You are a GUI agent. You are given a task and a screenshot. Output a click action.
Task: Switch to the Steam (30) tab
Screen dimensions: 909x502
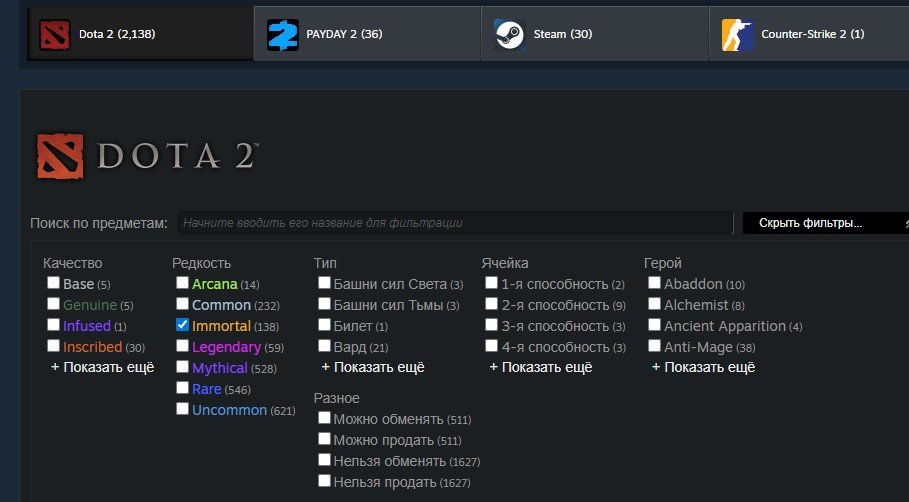coord(594,34)
